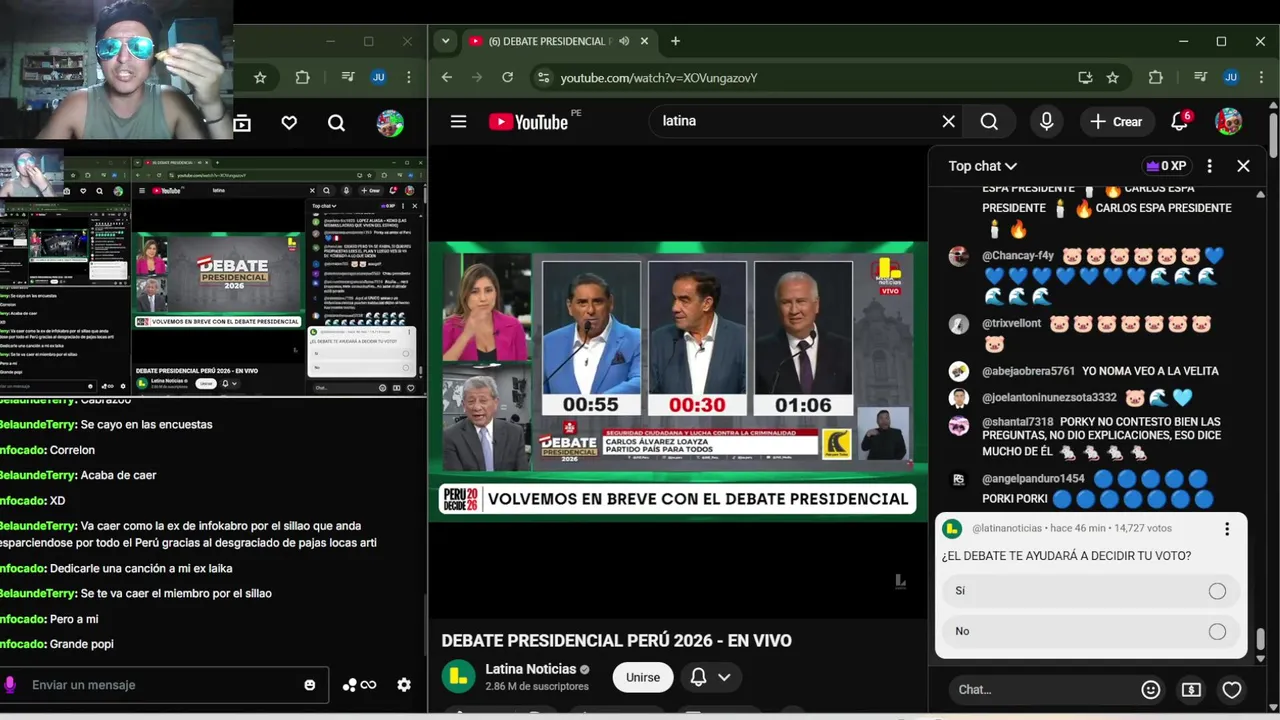View site information for youtube.com
The height and width of the screenshot is (720, 1280).
point(542,77)
